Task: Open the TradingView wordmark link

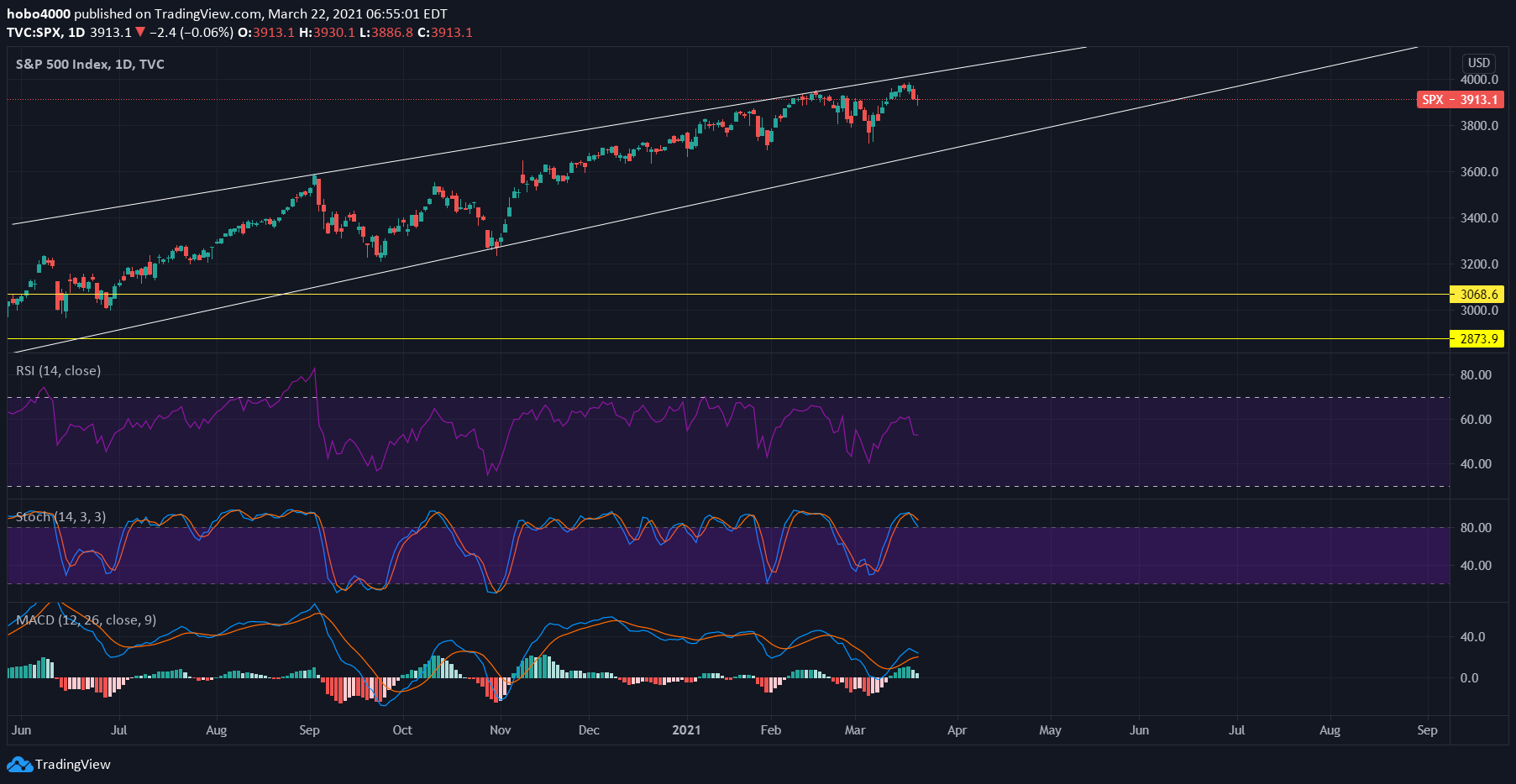Action: pyautogui.click(x=73, y=765)
